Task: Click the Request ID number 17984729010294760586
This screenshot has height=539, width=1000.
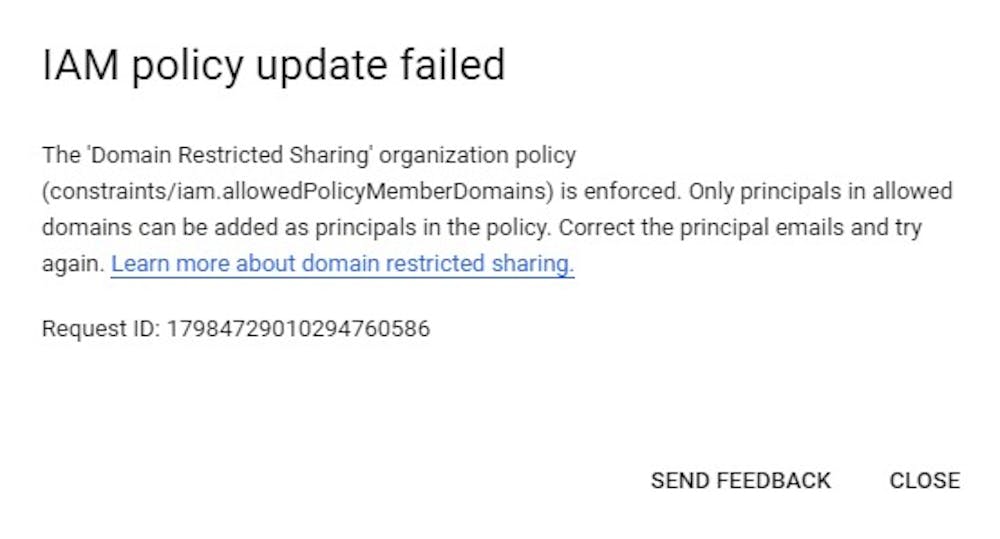Action: point(298,328)
